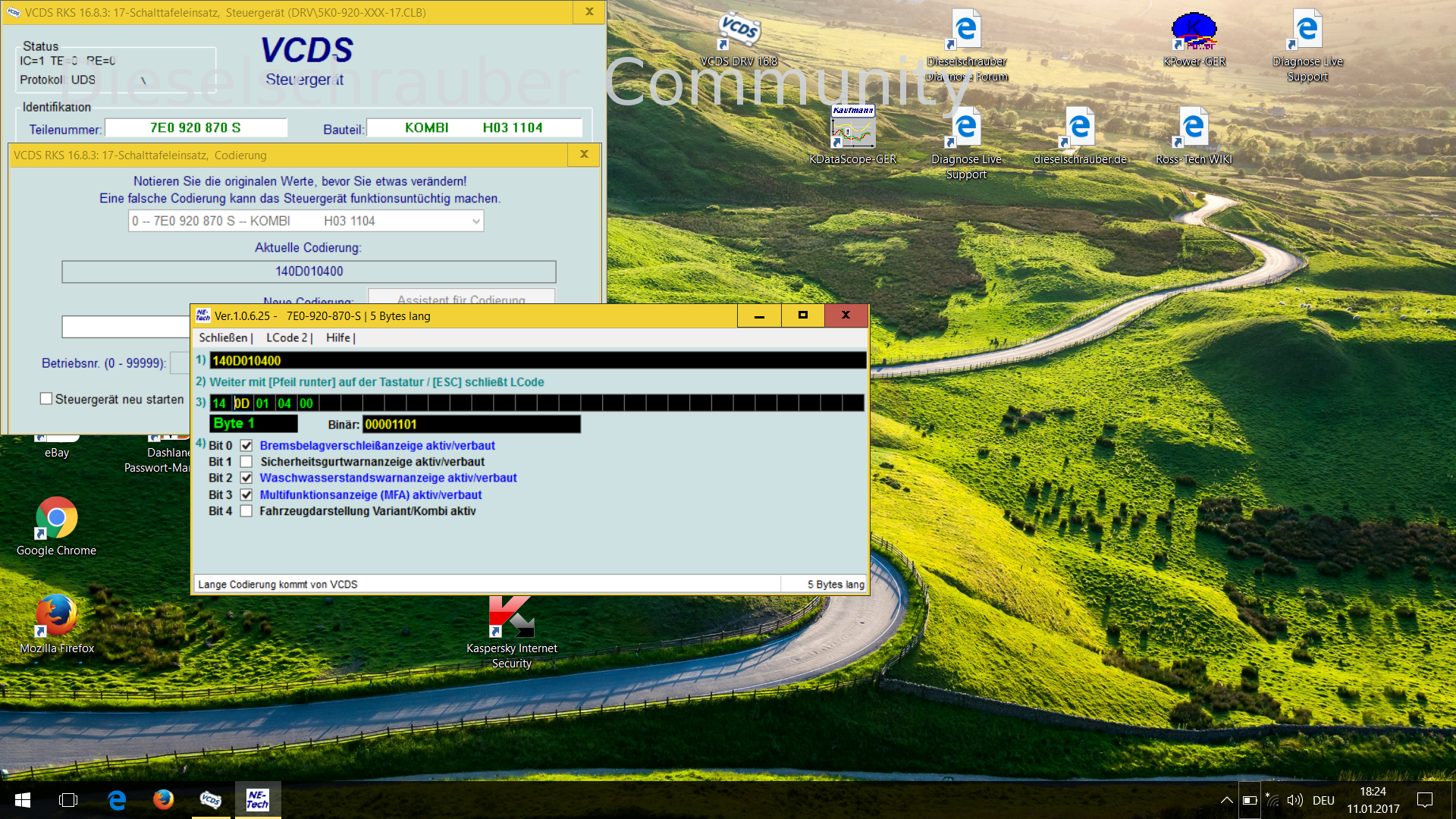1456x819 pixels.
Task: Switch to VCDS taskbar button
Action: coord(210,800)
